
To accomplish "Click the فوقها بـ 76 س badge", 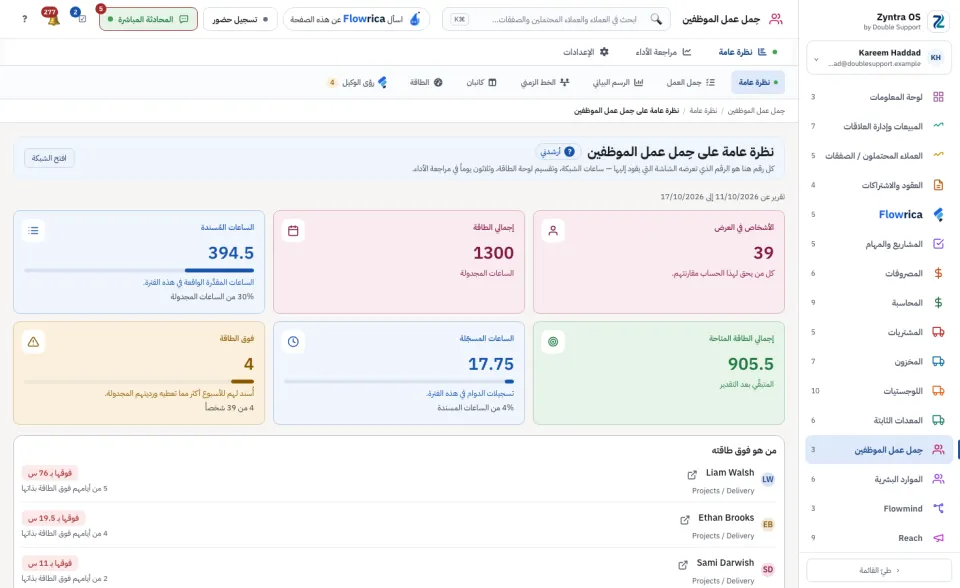I will (x=50, y=473).
